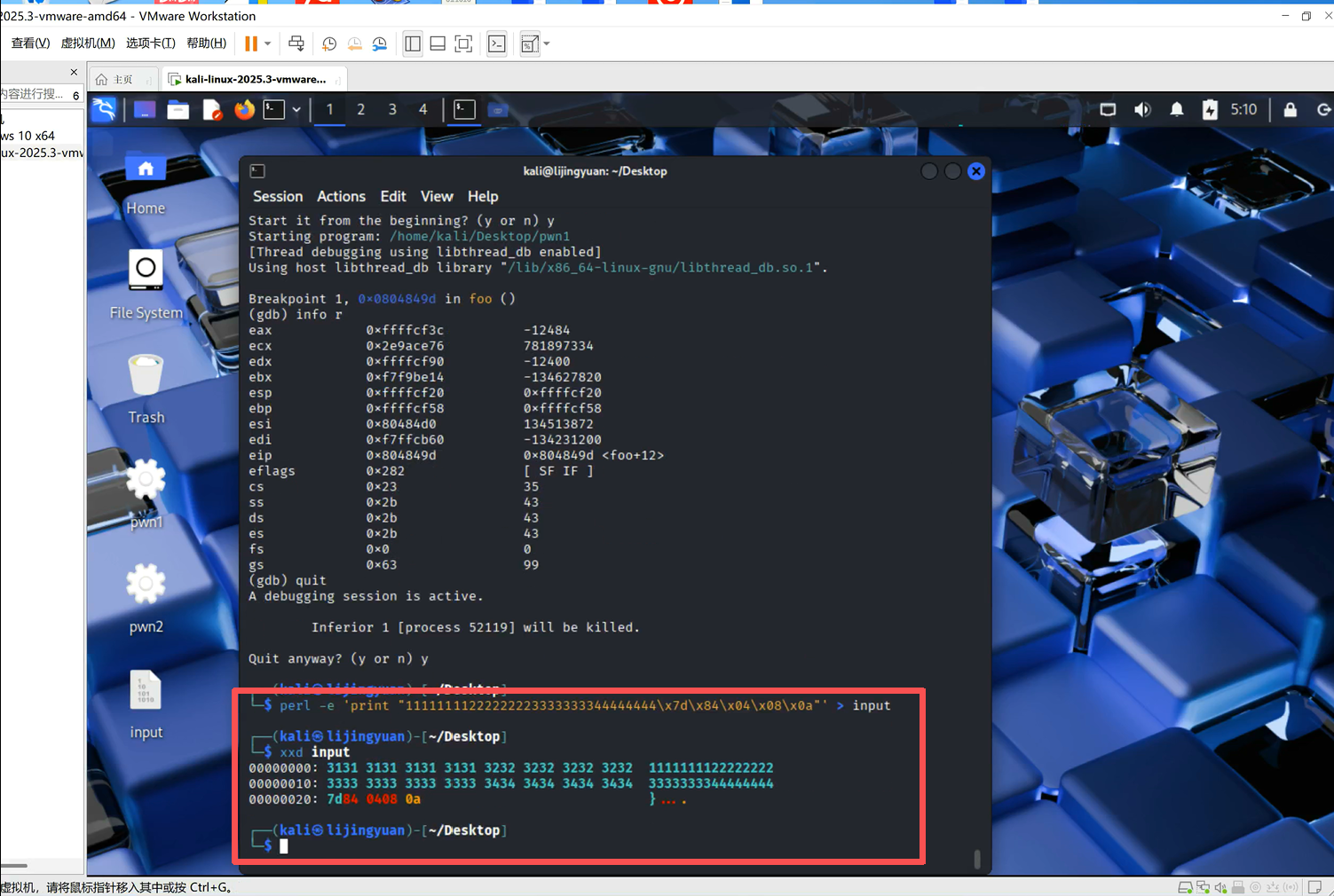This screenshot has height=896, width=1334.
Task: Switch to the 主页 home tab
Action: (x=122, y=79)
